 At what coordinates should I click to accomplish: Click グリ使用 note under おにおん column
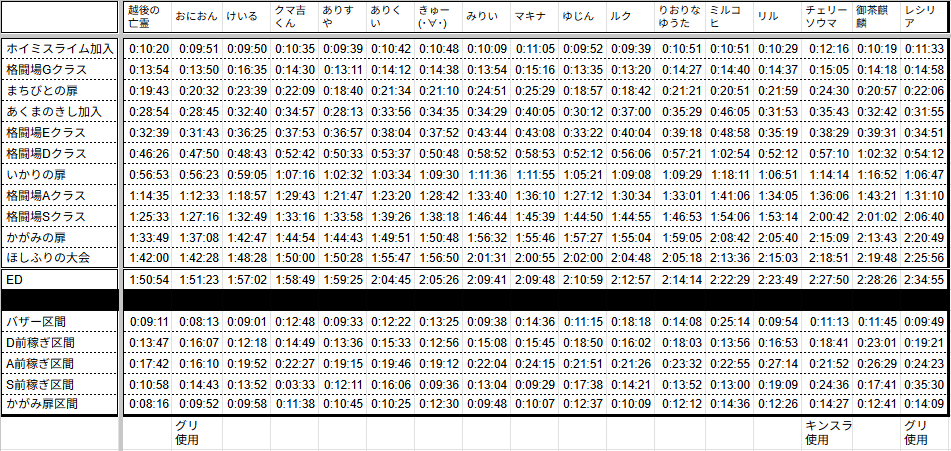[195, 433]
